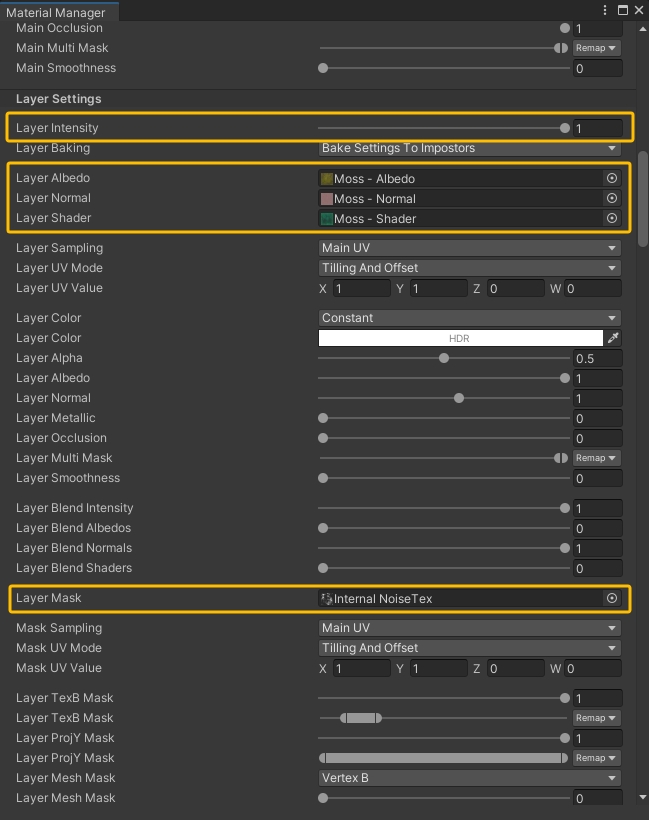
Task: Click the Layer Intensity slider handle
Action: [x=564, y=128]
